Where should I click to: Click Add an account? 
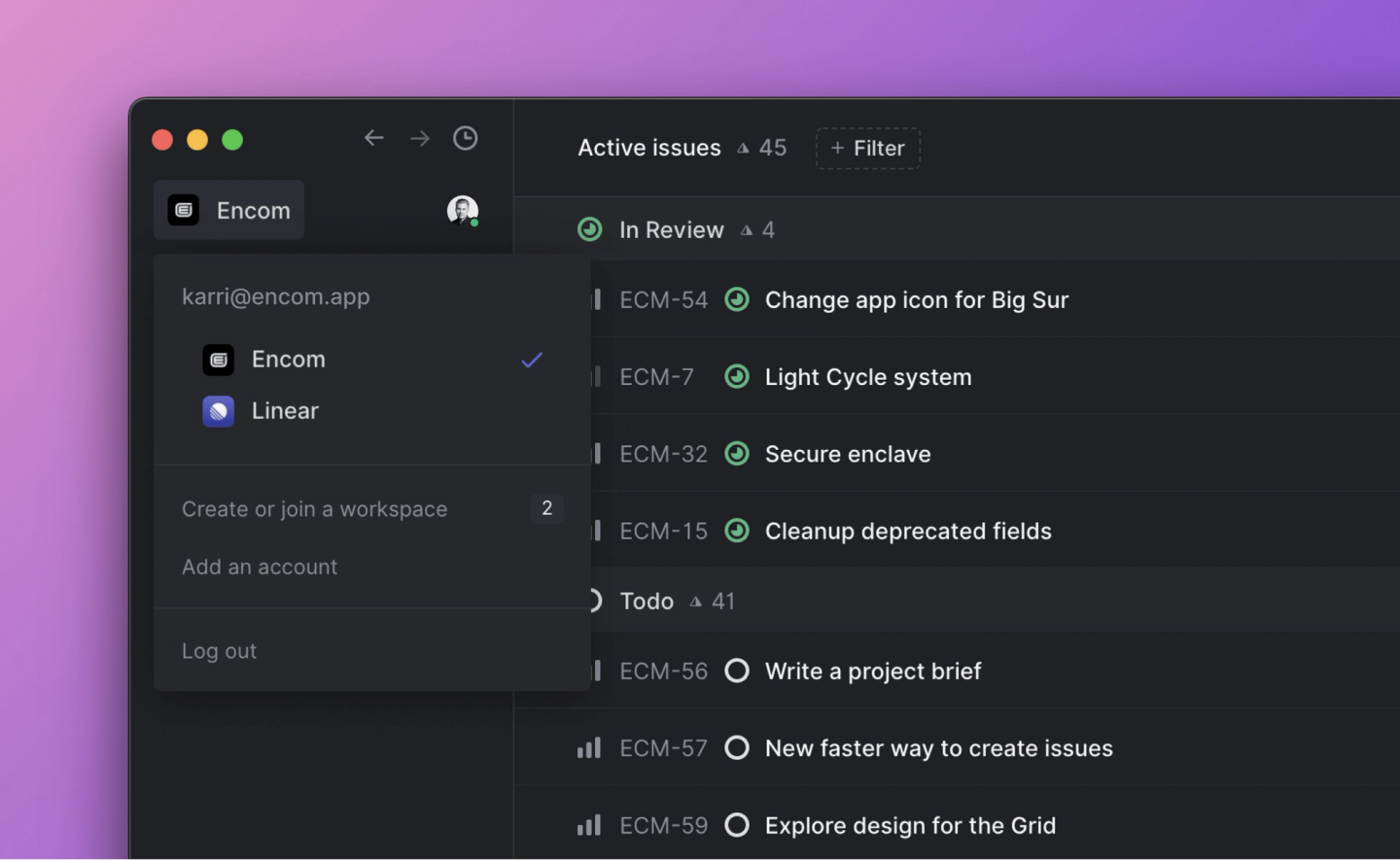pos(260,567)
